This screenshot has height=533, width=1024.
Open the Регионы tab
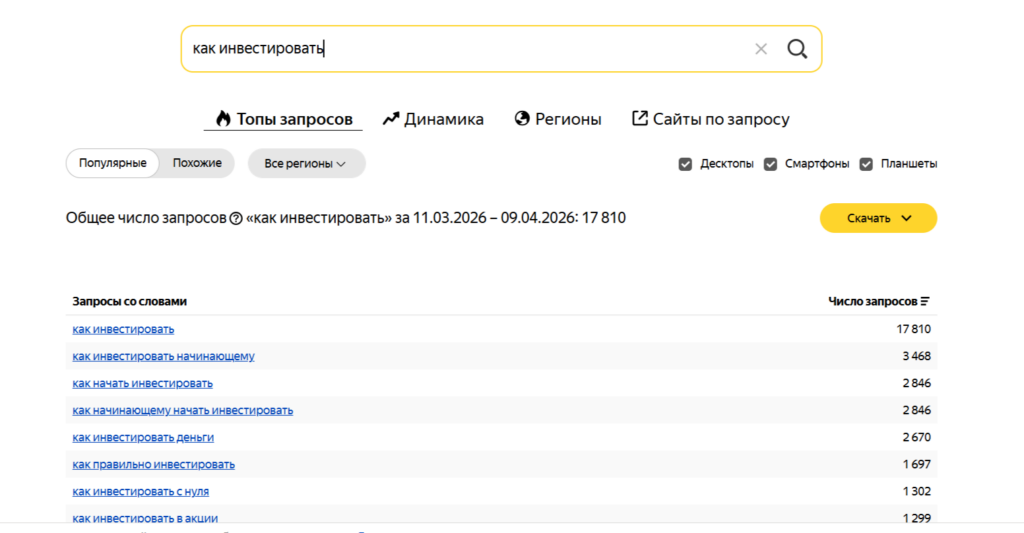[x=558, y=119]
